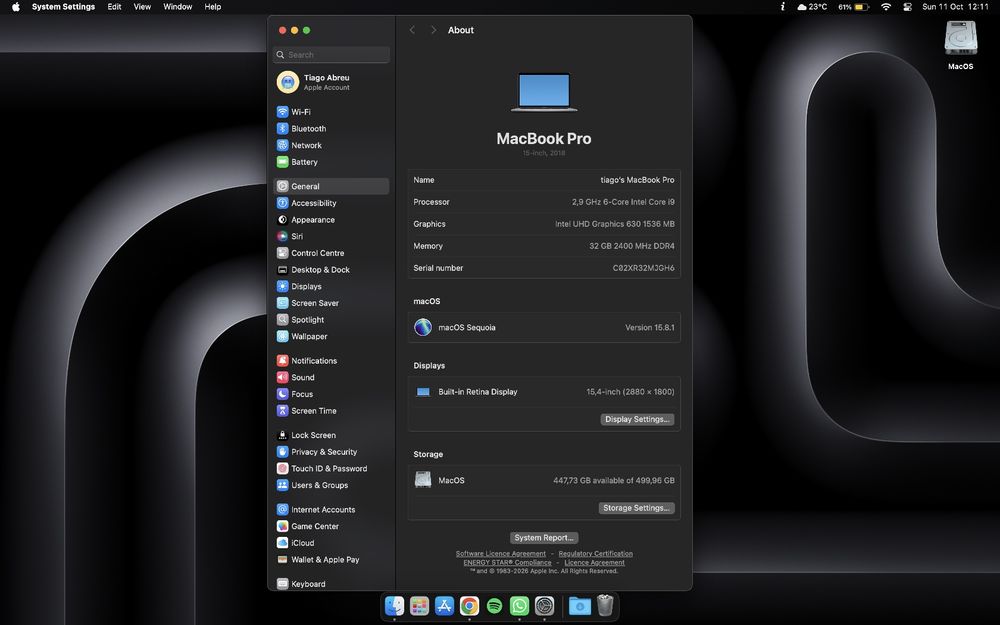Viewport: 1000px width, 625px height.
Task: Open the View menu
Action: [x=142, y=6]
